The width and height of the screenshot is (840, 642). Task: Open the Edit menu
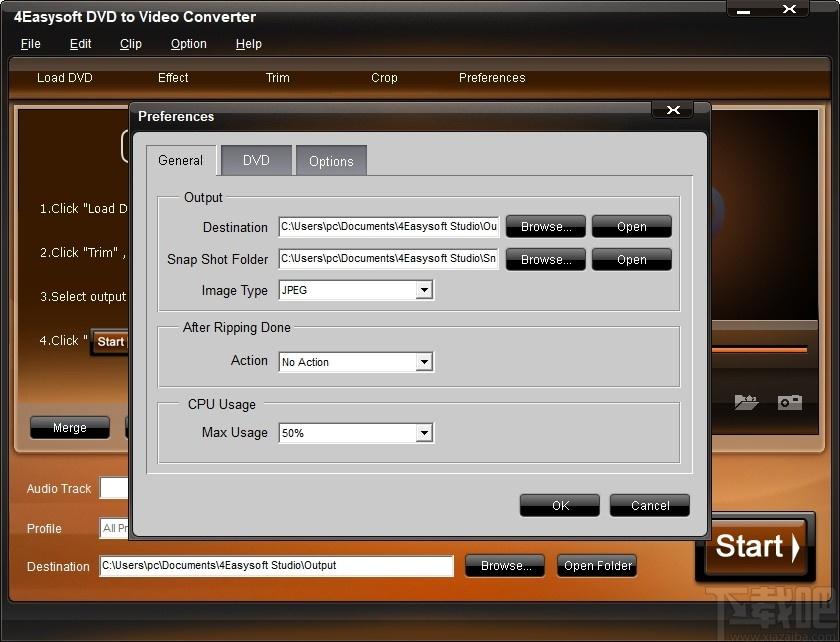pos(80,44)
